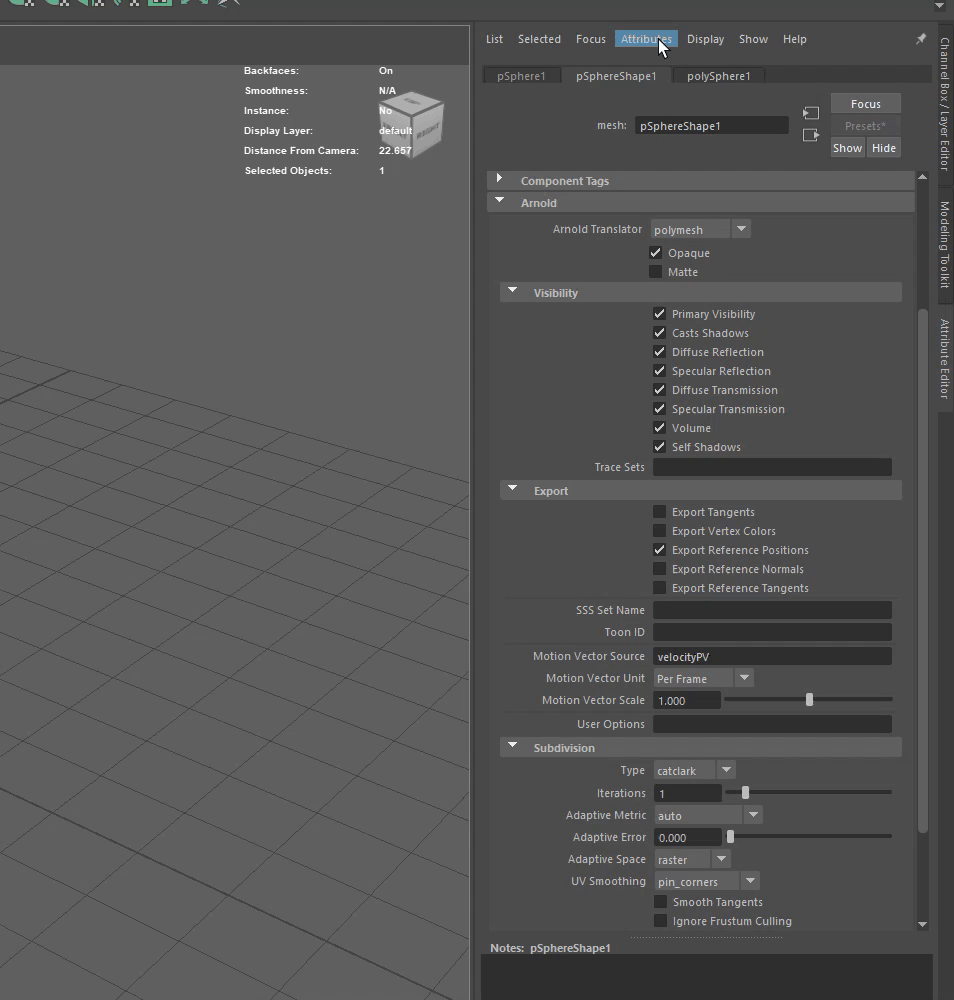
Task: Enable the Matte checkbox
Action: (x=655, y=272)
